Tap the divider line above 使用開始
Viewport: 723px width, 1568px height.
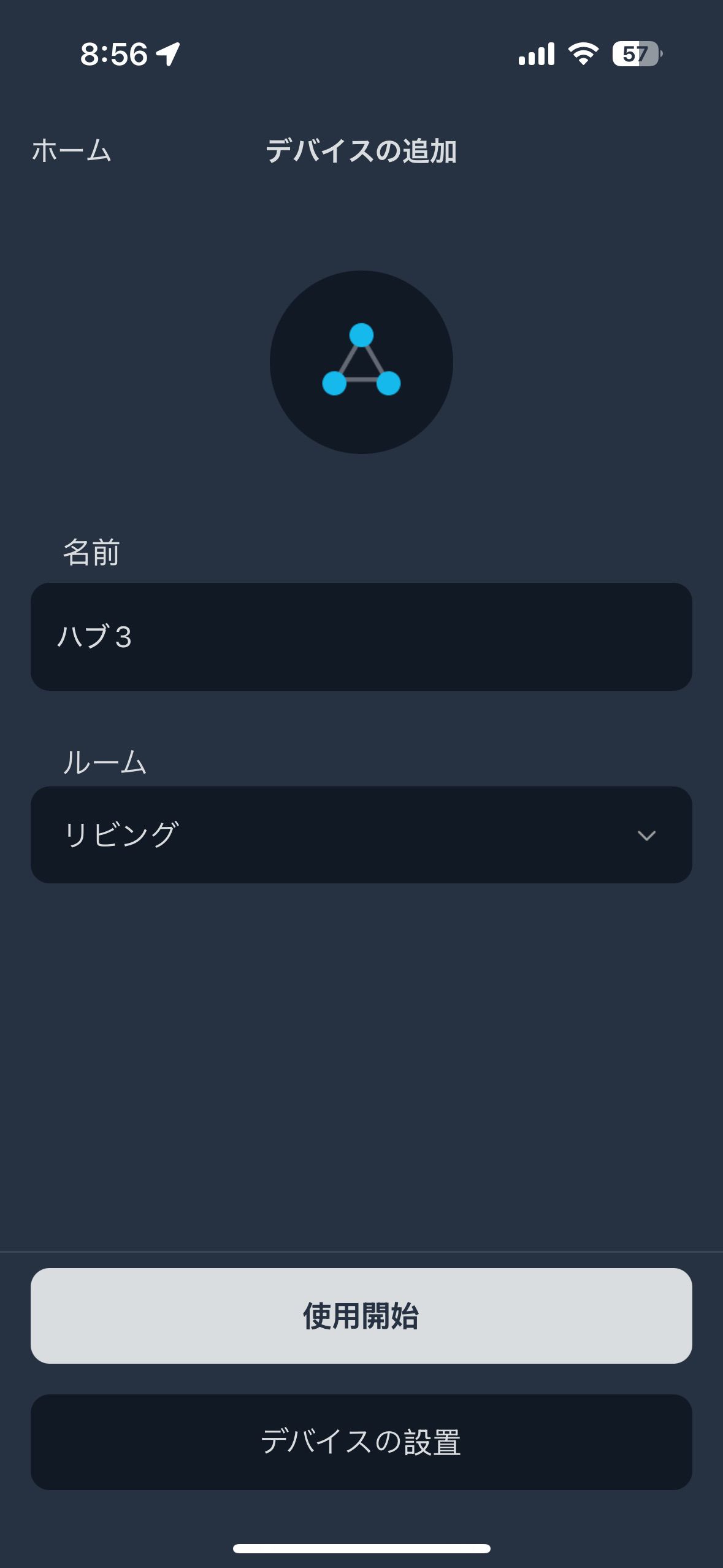[361, 1251]
